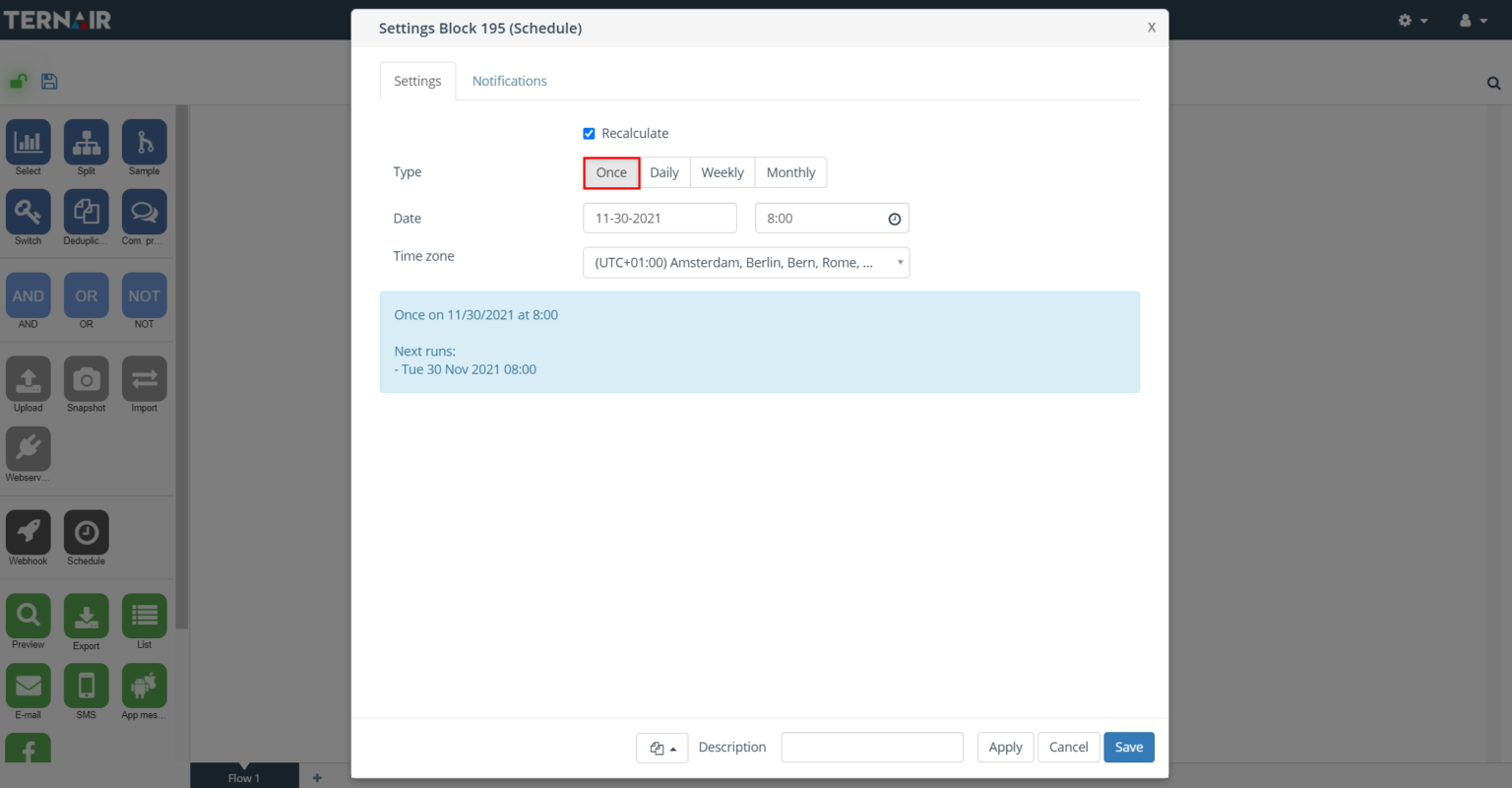Screen dimensions: 1512x788
Task: Save the flow with the disk icon
Action: point(49,81)
